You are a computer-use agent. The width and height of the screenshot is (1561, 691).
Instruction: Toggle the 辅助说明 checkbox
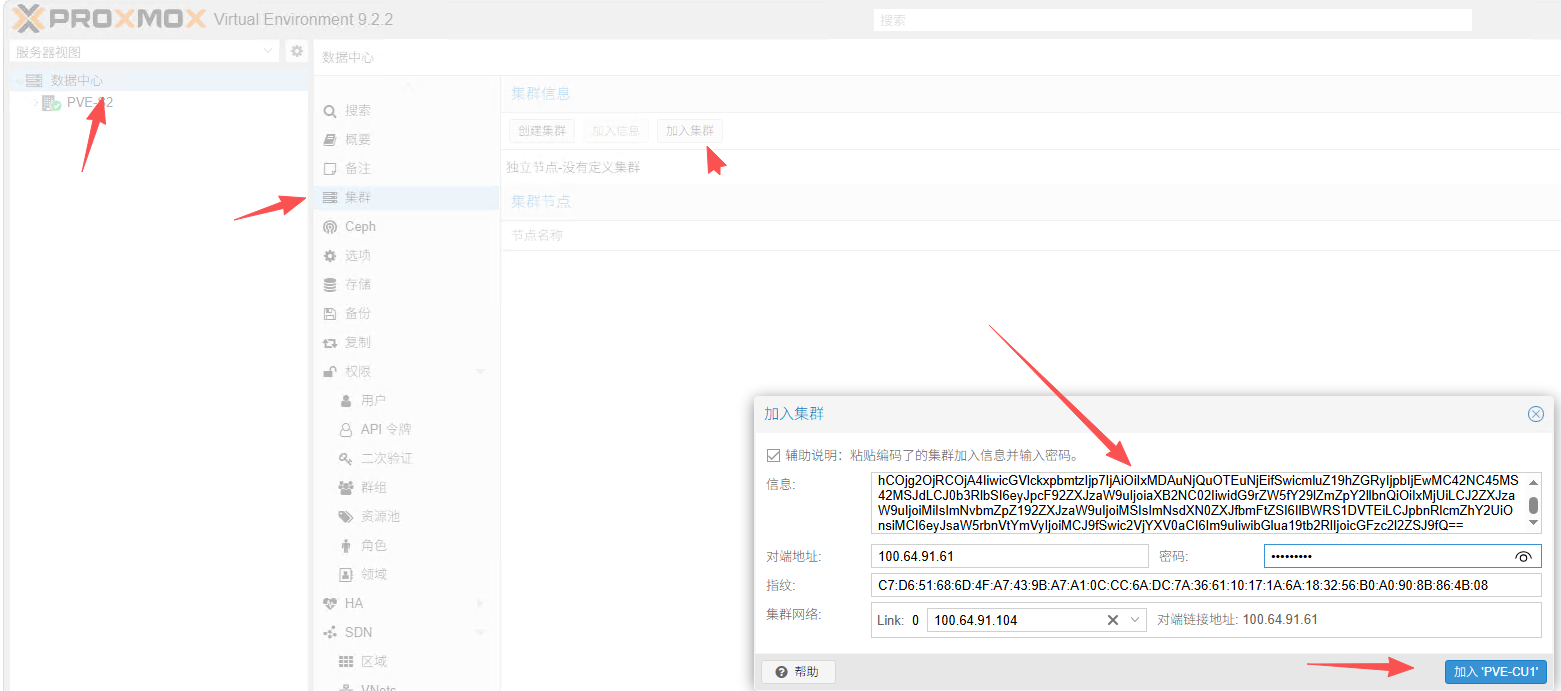coord(772,455)
